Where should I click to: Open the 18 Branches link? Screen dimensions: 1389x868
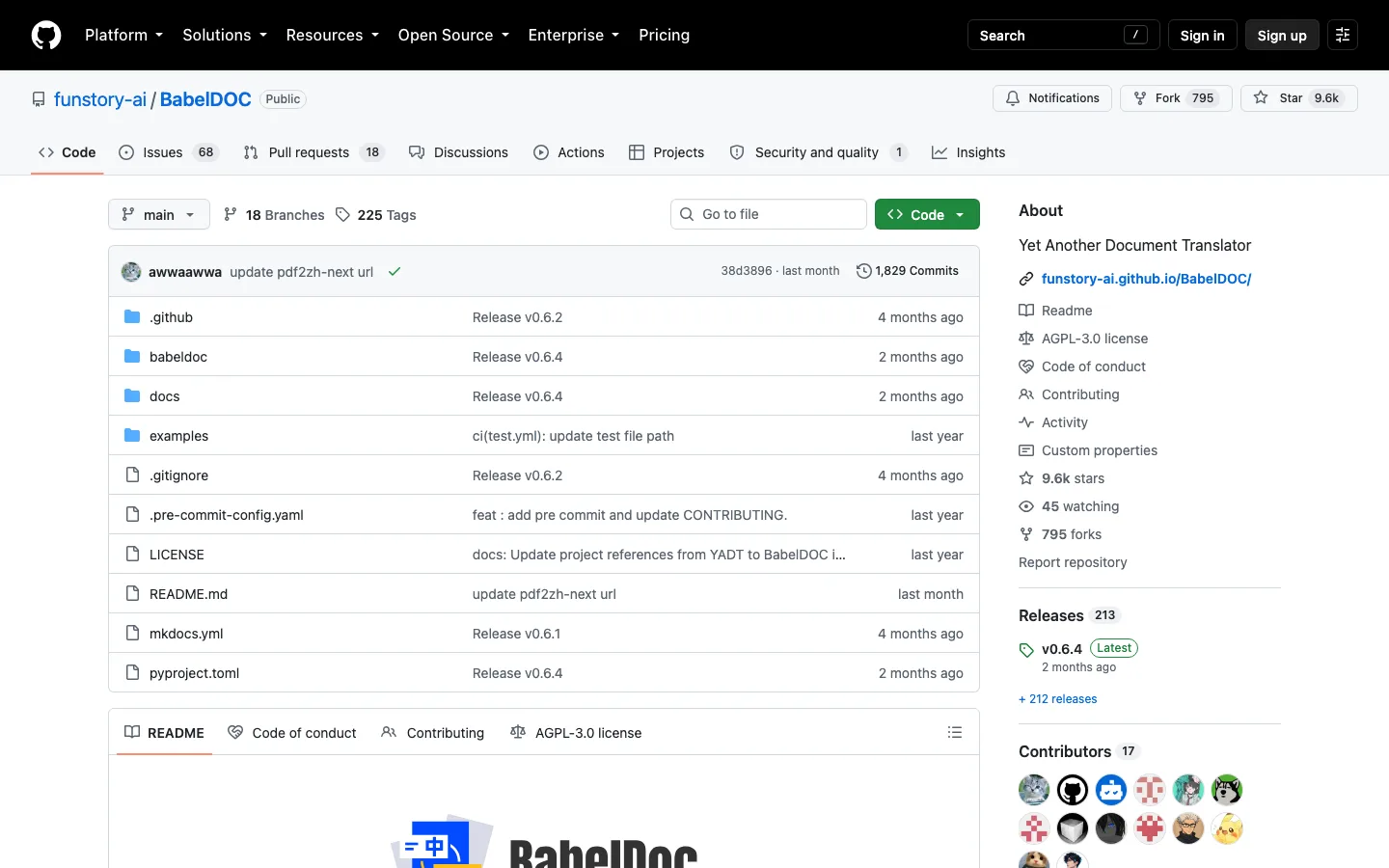(x=274, y=215)
